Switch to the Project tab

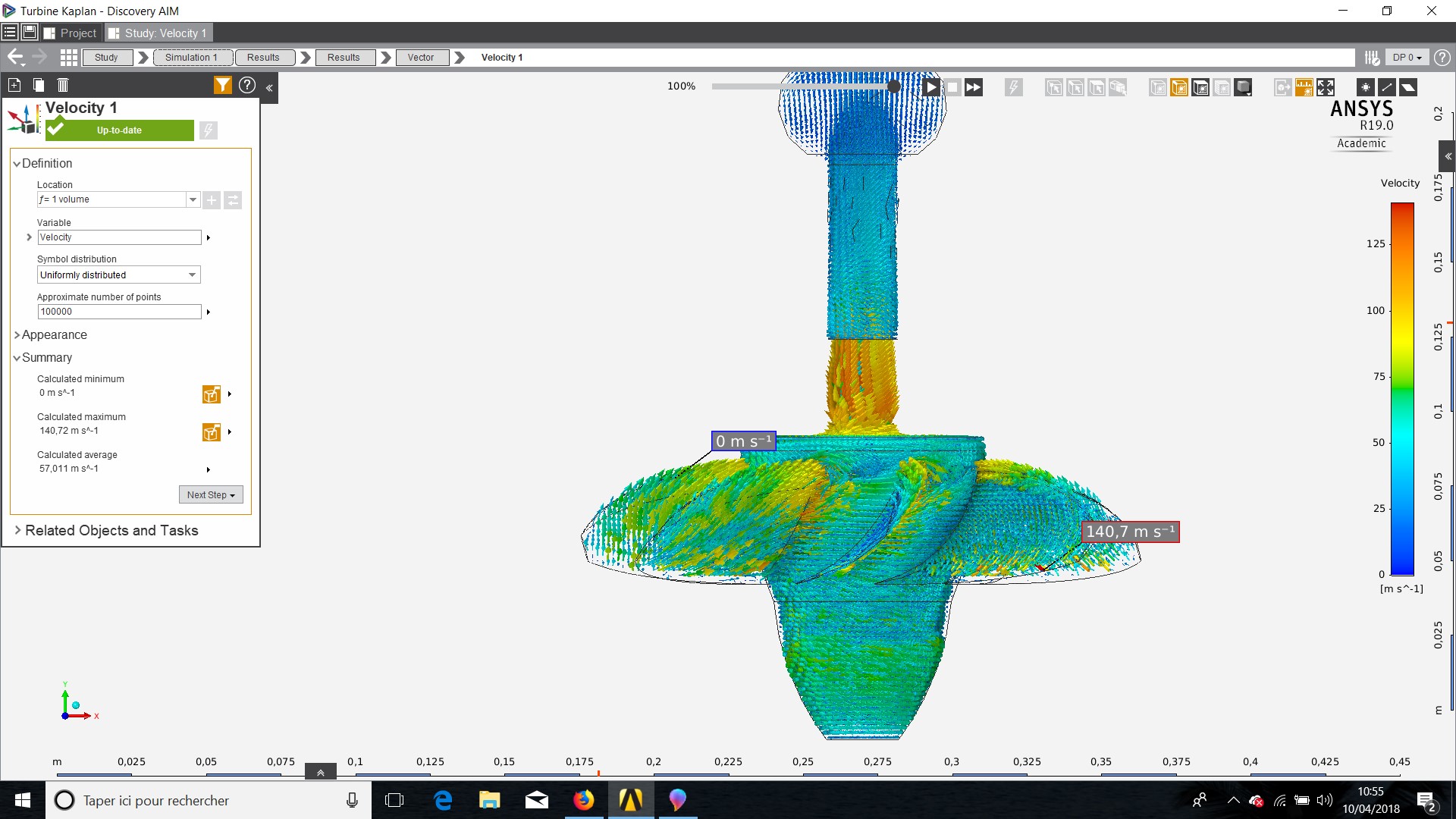[71, 33]
